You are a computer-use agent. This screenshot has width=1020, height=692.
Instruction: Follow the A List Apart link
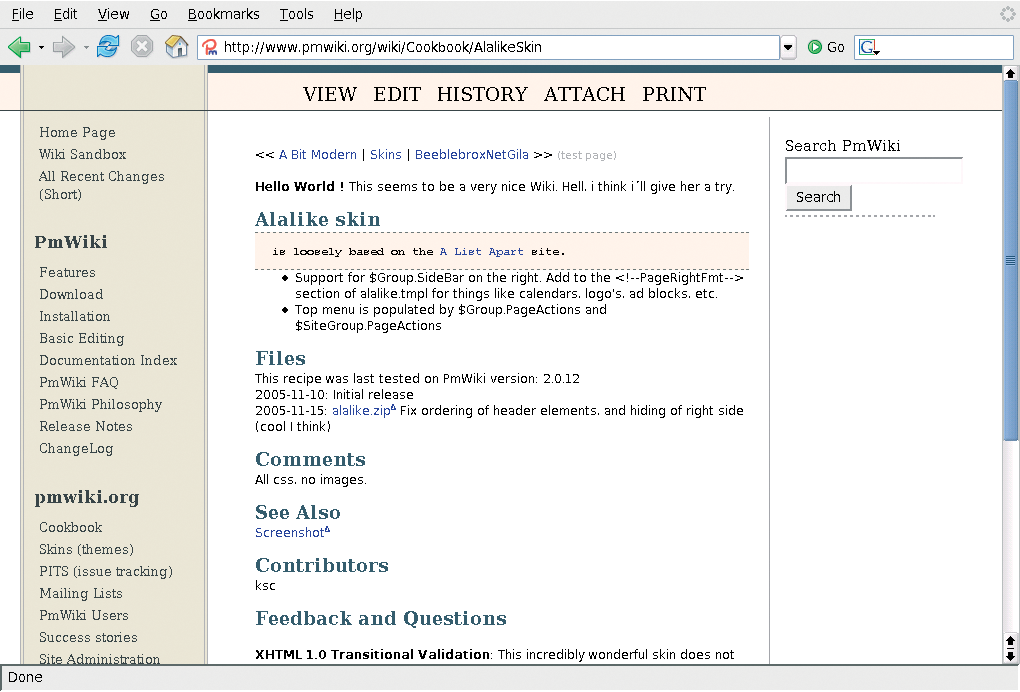[481, 252]
